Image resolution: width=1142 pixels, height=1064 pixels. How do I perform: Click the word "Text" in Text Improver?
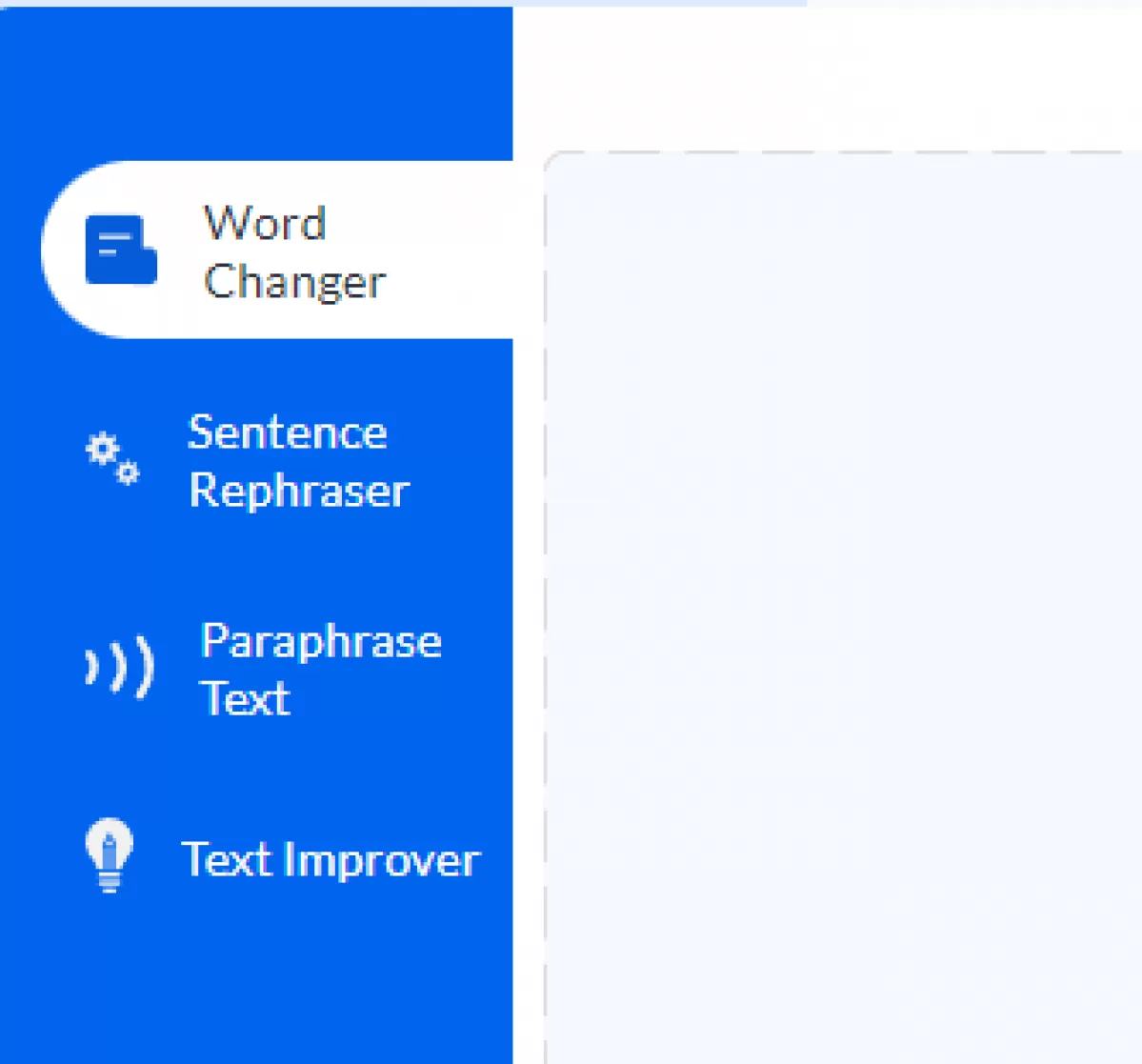226,859
